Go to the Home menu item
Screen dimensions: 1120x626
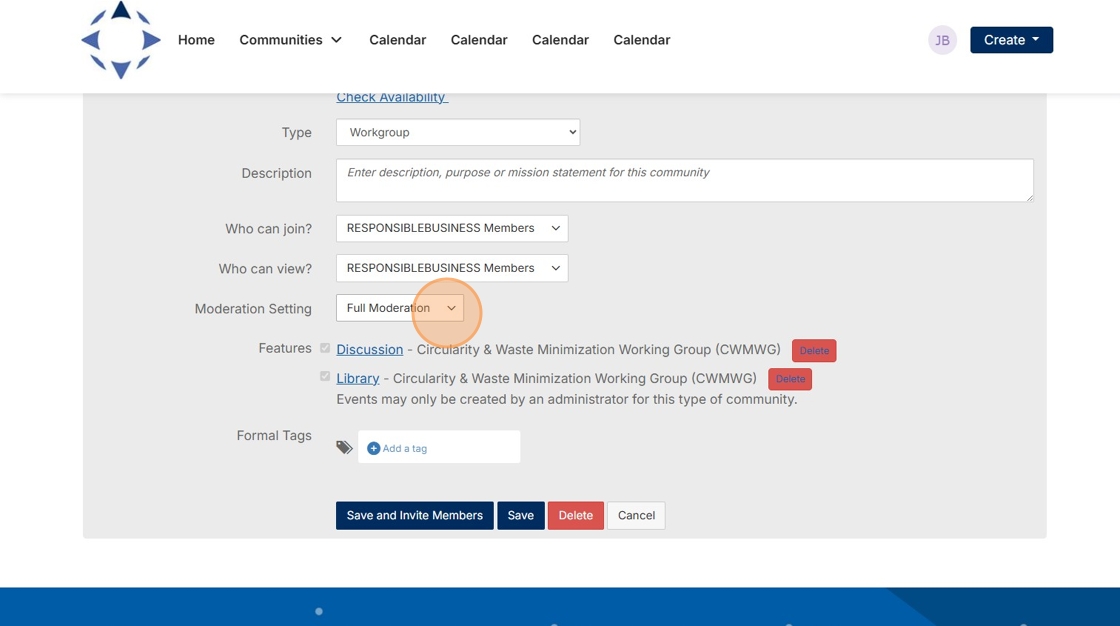tap(196, 40)
